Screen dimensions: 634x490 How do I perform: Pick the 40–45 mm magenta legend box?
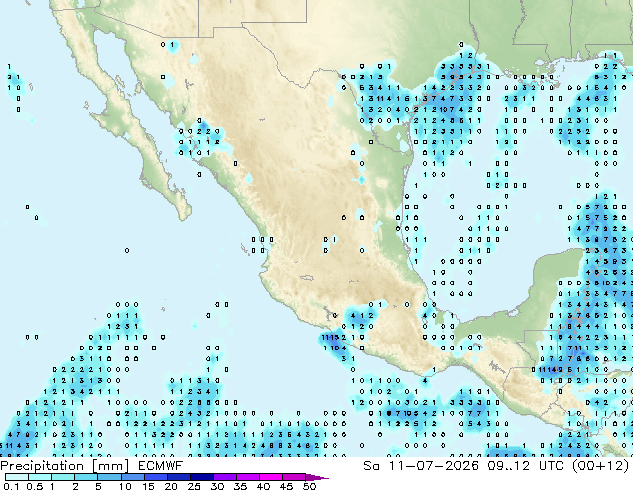click(270, 477)
